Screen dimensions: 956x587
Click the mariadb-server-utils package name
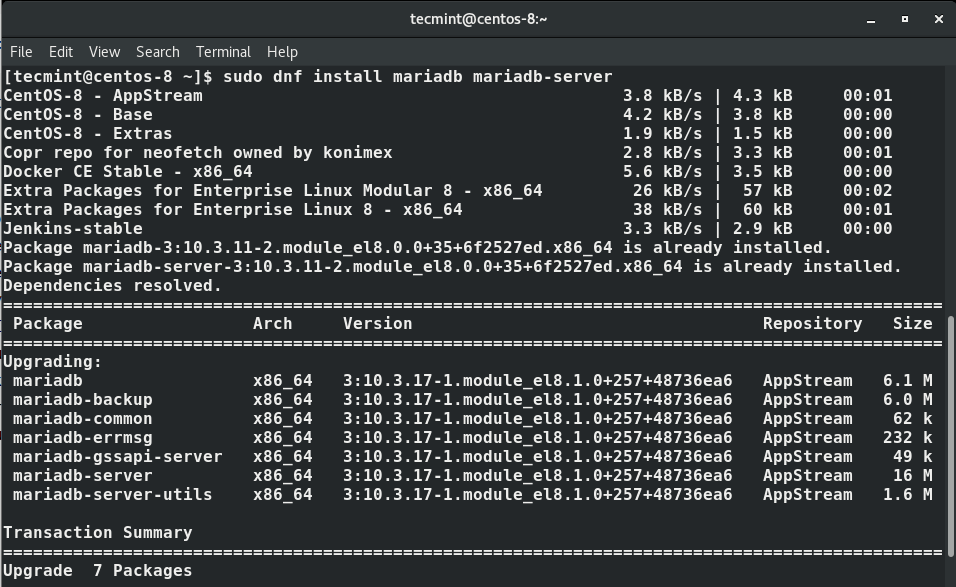point(113,495)
